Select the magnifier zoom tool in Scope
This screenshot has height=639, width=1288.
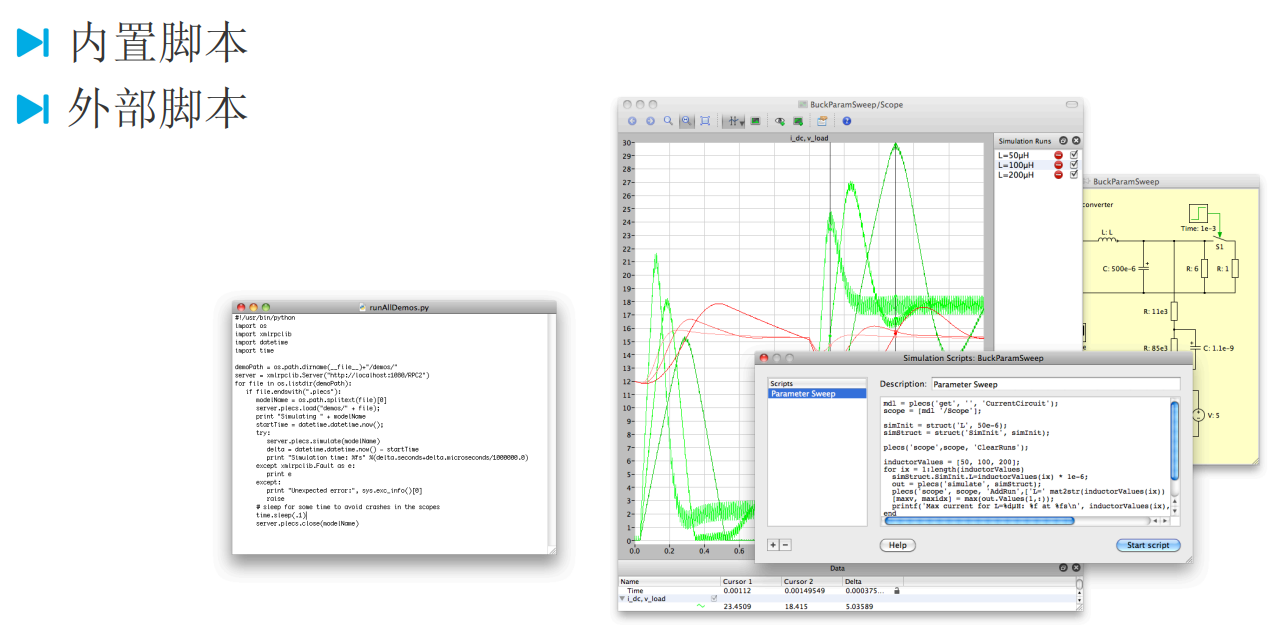pyautogui.click(x=668, y=121)
